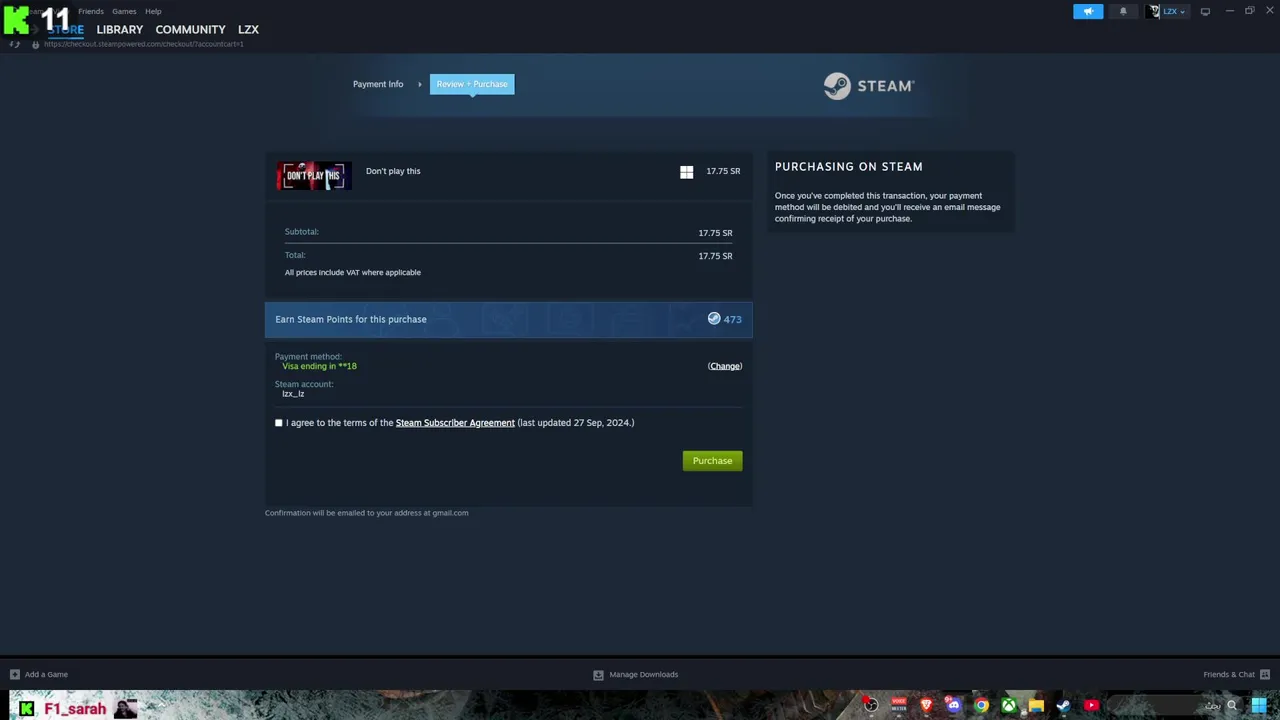Open the Help menu
The image size is (1280, 720).
pyautogui.click(x=153, y=12)
